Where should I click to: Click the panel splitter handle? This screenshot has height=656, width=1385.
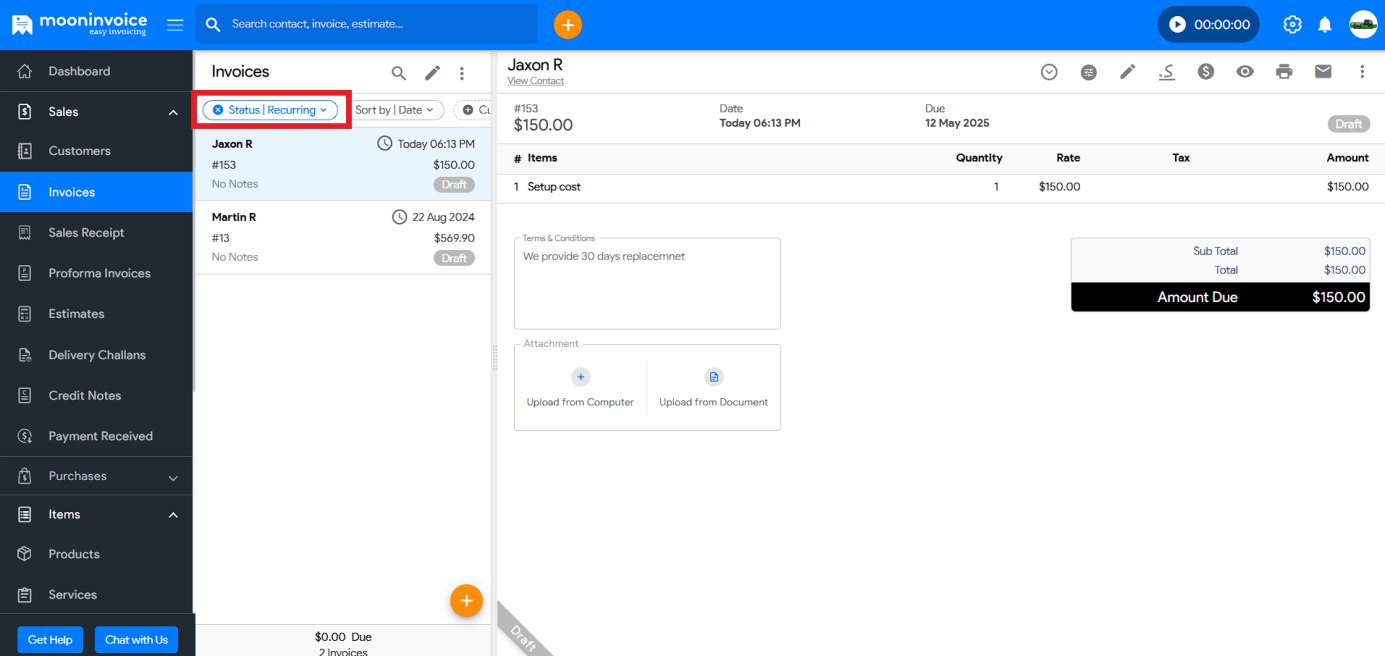[x=494, y=358]
